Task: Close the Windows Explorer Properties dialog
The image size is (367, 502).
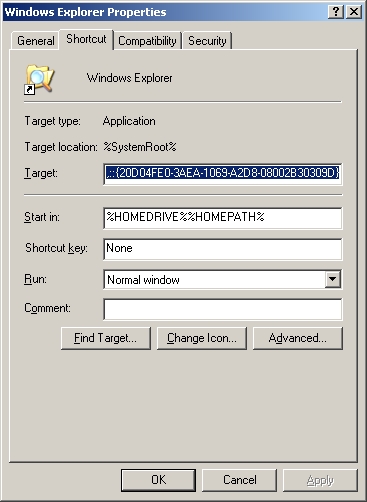Action: [x=354, y=12]
